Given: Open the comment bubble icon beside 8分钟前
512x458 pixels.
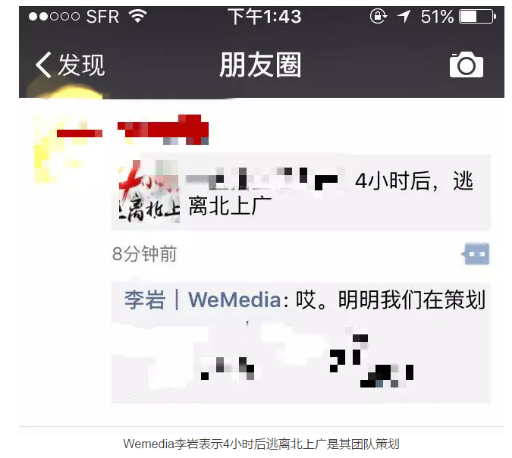Looking at the screenshot, I should click(x=476, y=254).
